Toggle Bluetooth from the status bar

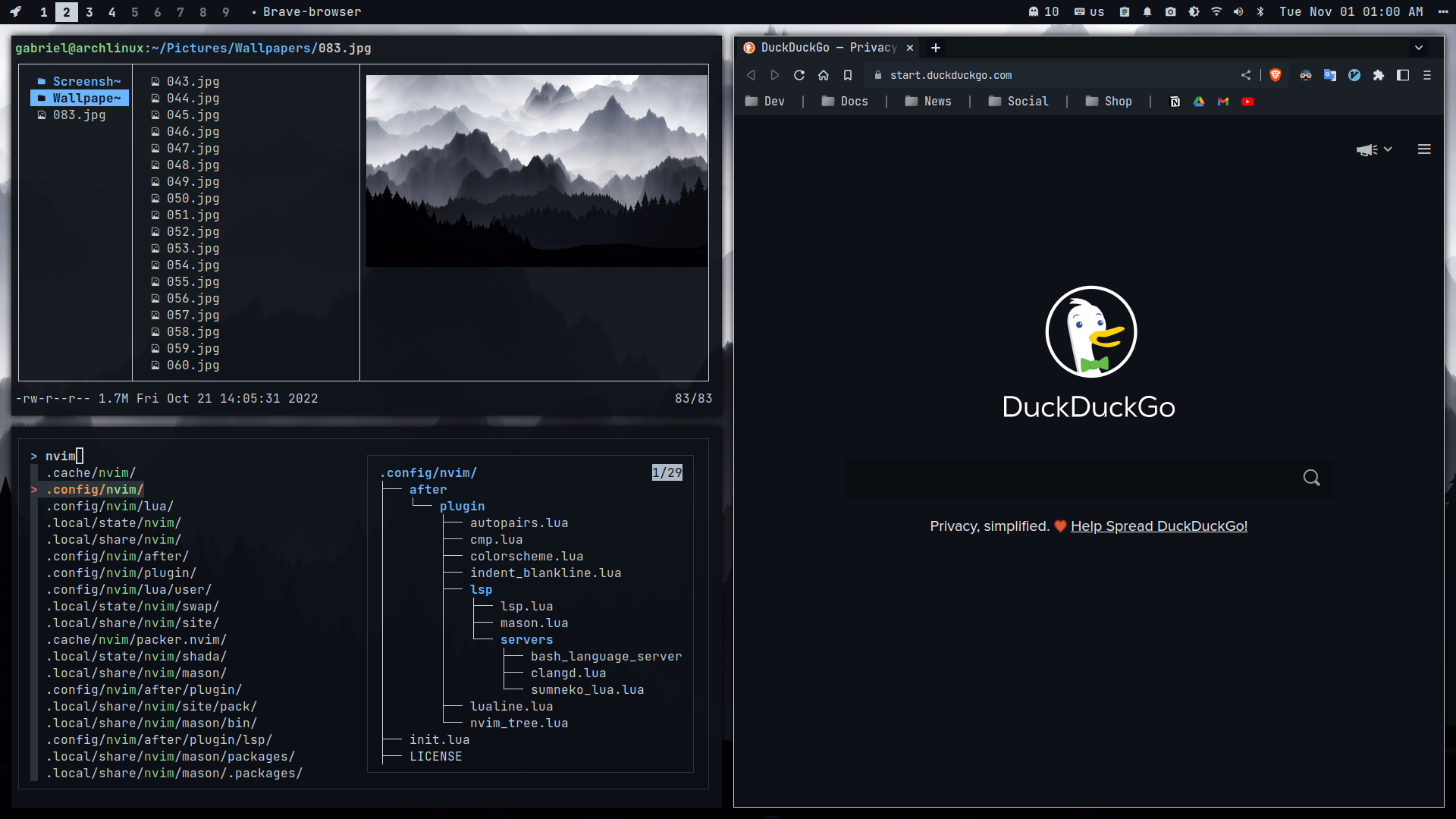point(1260,12)
